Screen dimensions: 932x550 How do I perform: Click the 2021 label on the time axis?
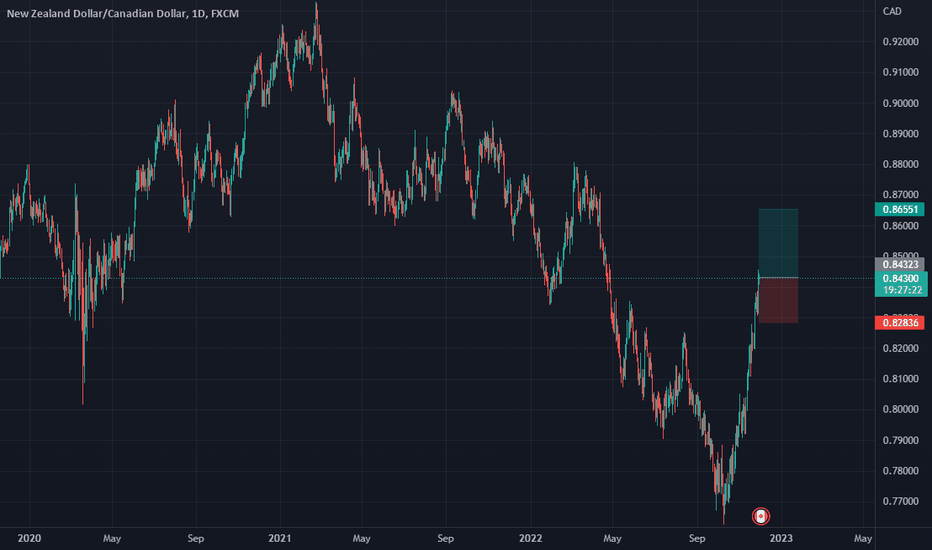click(x=279, y=538)
